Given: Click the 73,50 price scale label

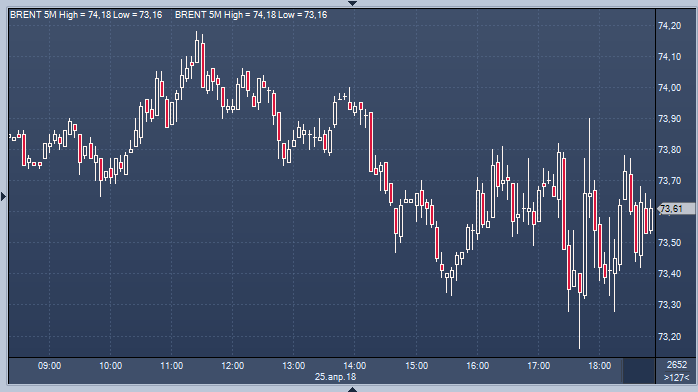Looking at the screenshot, I should (670, 243).
